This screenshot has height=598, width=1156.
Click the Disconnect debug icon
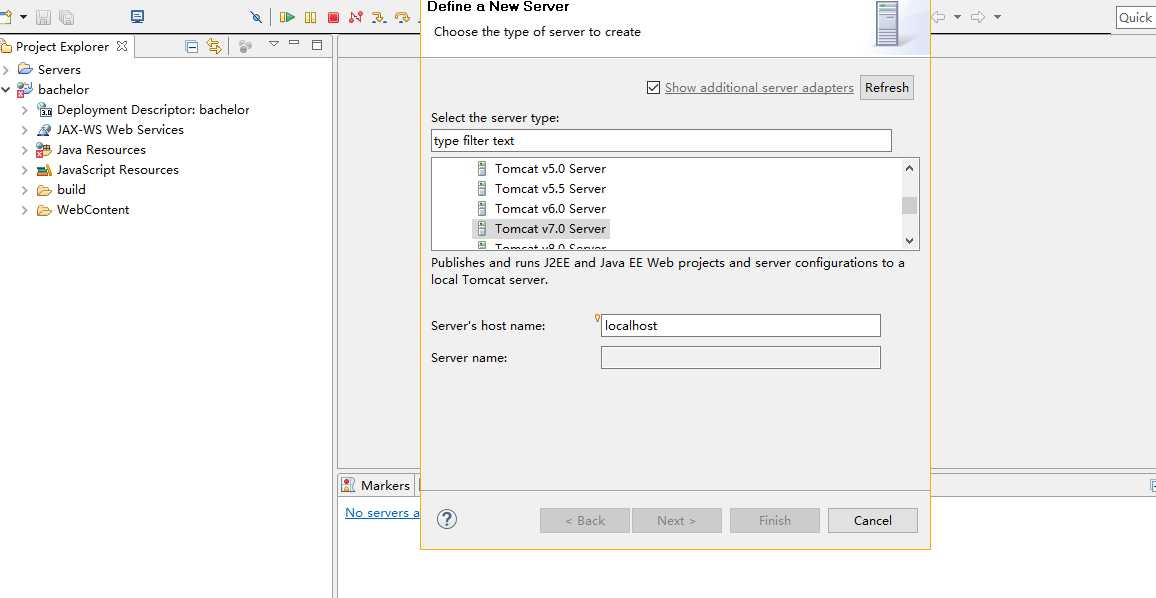[356, 17]
